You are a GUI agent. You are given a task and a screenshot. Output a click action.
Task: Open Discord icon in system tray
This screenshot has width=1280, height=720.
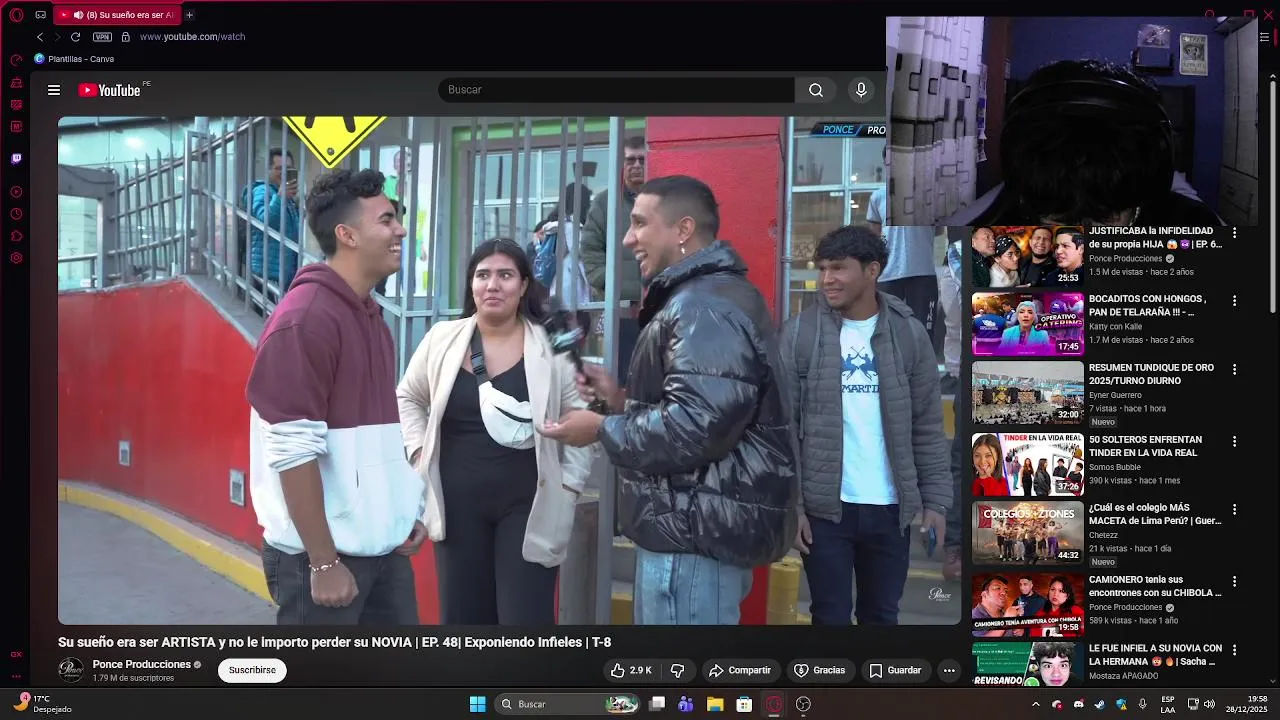[x=1078, y=704]
